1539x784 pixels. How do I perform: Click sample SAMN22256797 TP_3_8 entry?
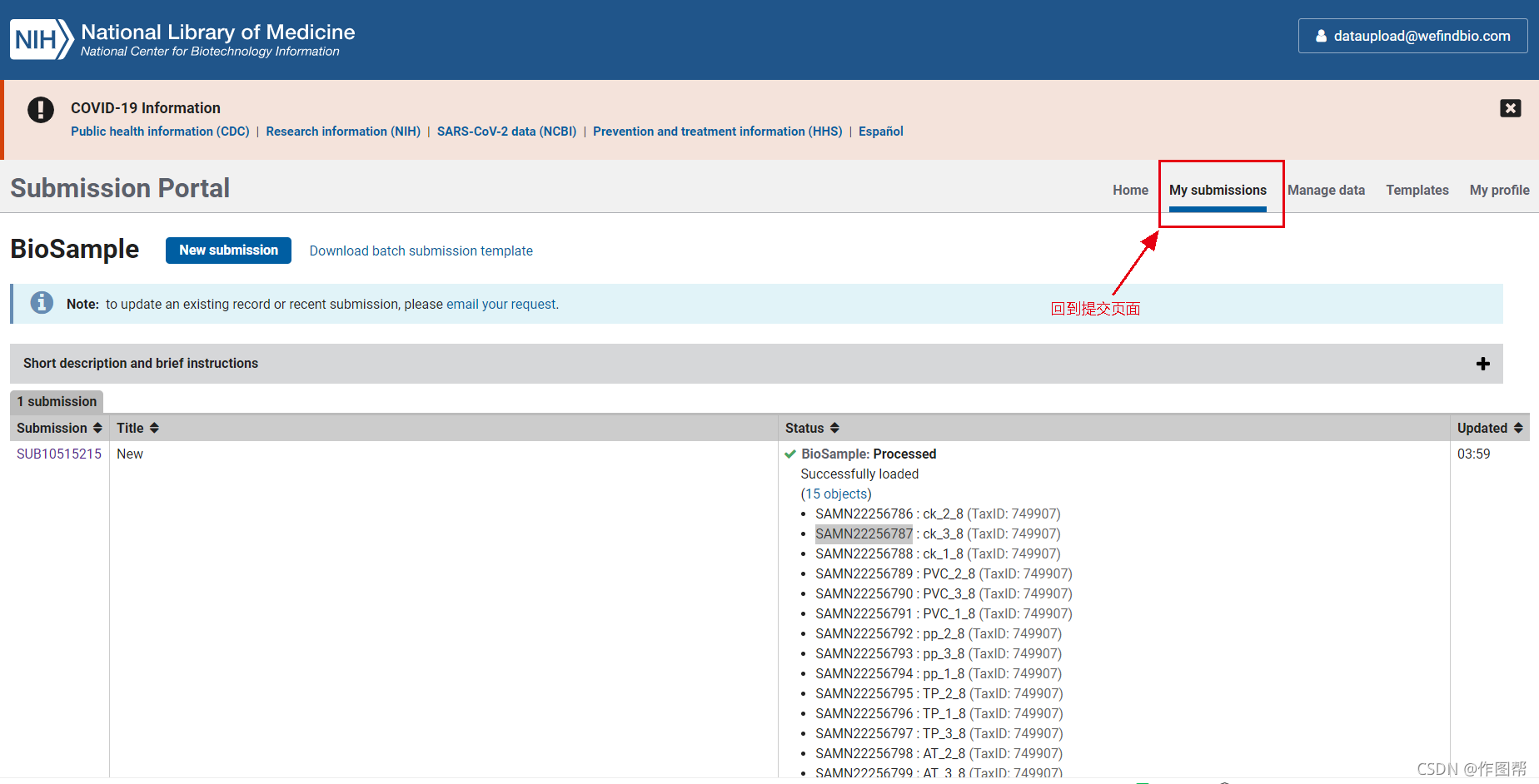pos(939,733)
